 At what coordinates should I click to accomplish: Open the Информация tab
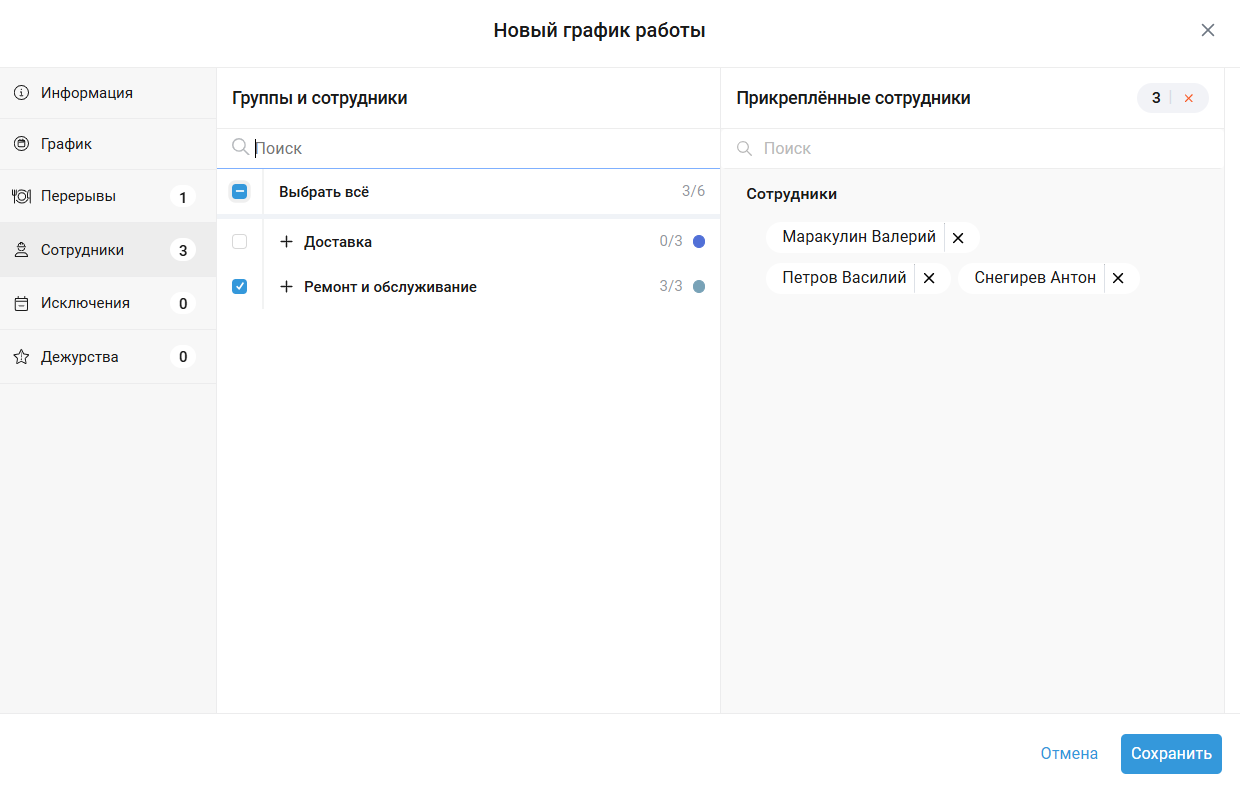[87, 93]
